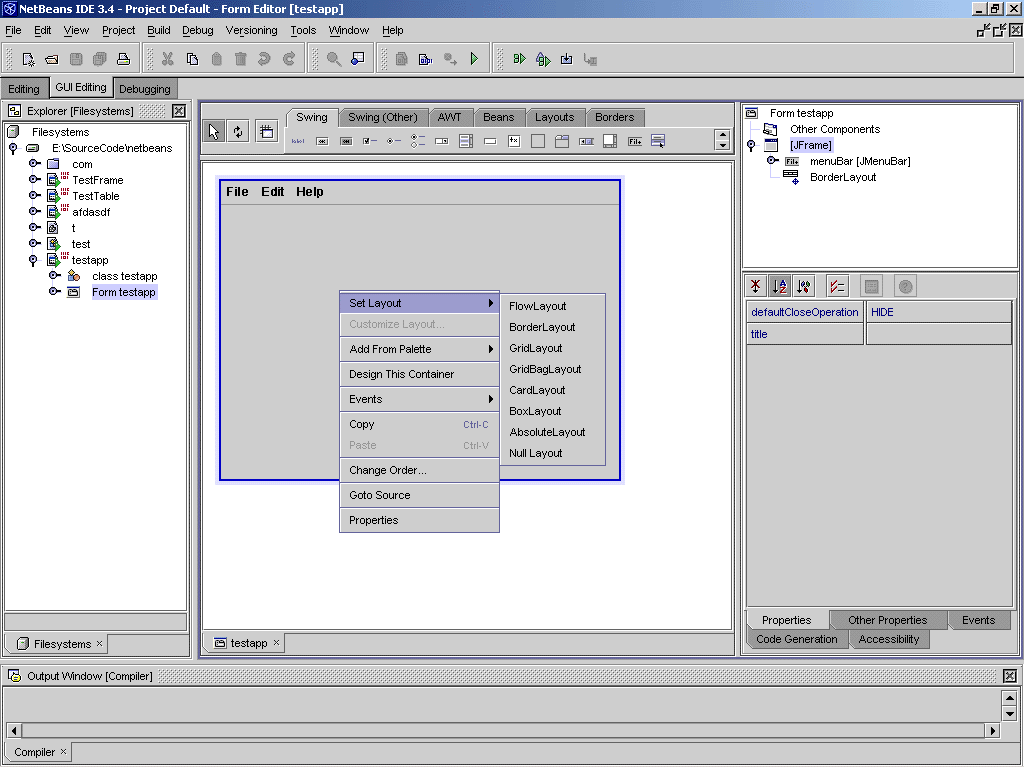1024x768 pixels.
Task: Toggle the selection mode arrow button
Action: click(x=214, y=131)
